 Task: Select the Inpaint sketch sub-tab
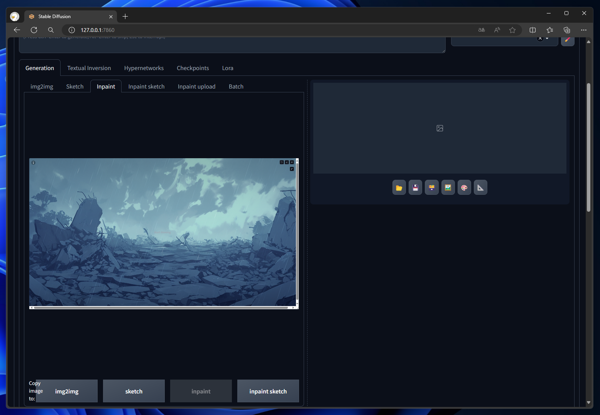pos(147,86)
